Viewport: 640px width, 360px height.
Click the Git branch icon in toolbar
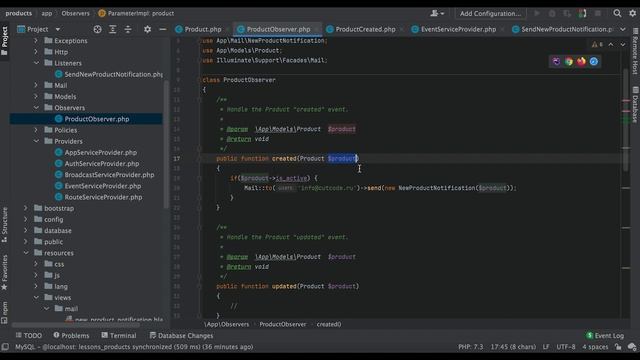pos(582,13)
